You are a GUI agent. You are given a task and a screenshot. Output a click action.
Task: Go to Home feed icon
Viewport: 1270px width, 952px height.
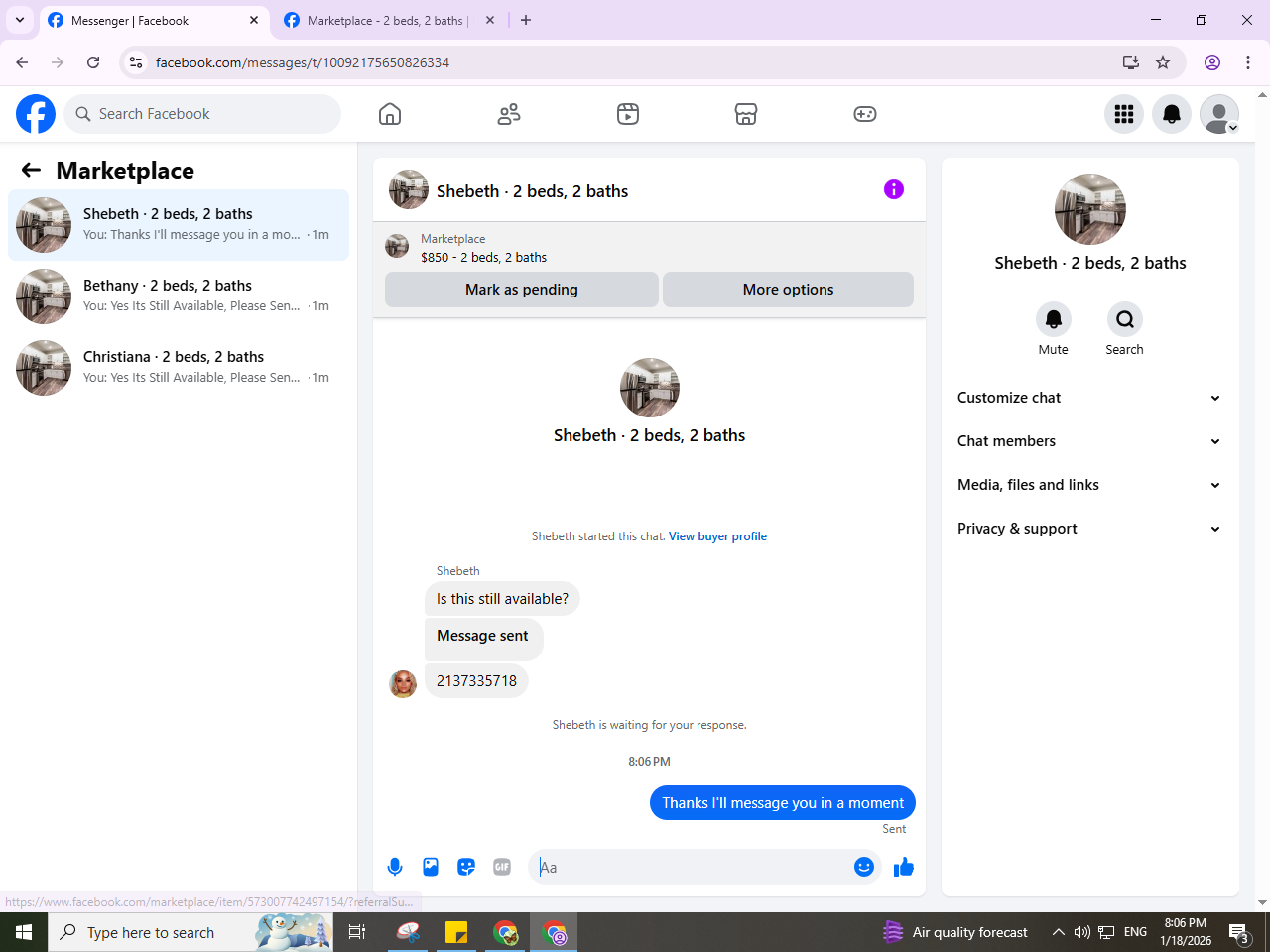390,114
